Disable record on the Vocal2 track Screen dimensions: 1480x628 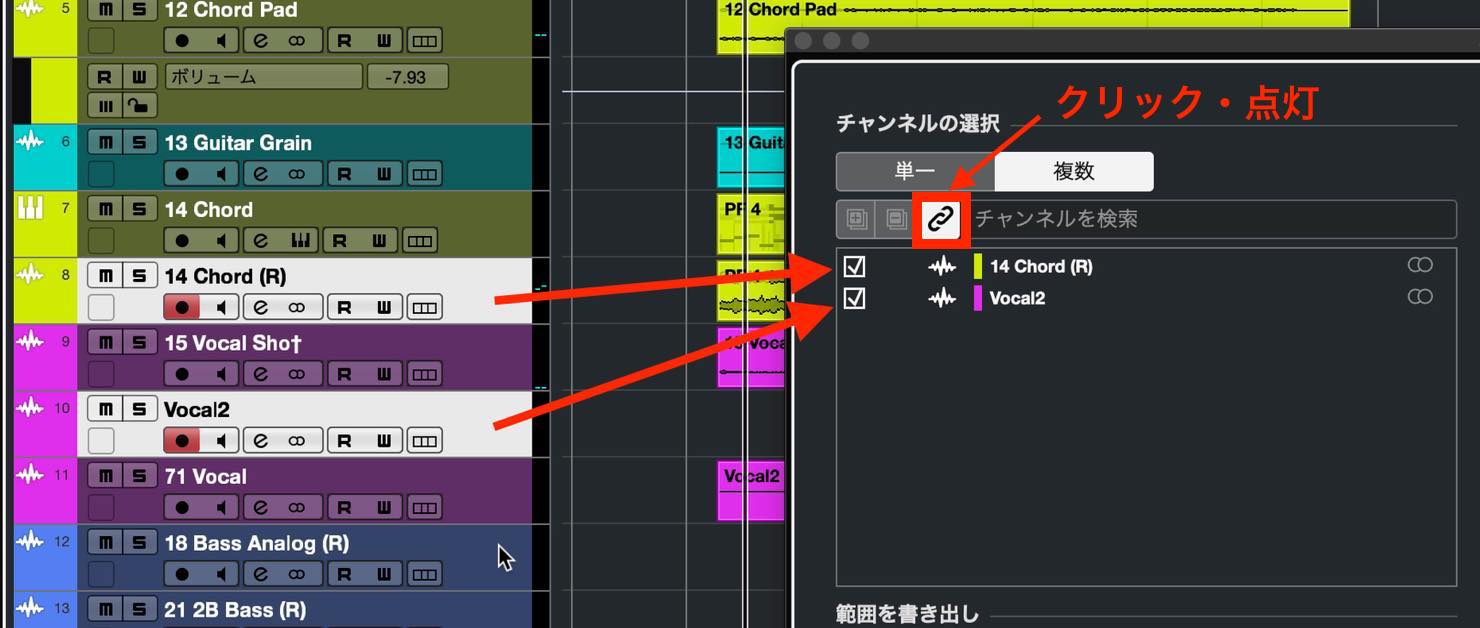182,441
